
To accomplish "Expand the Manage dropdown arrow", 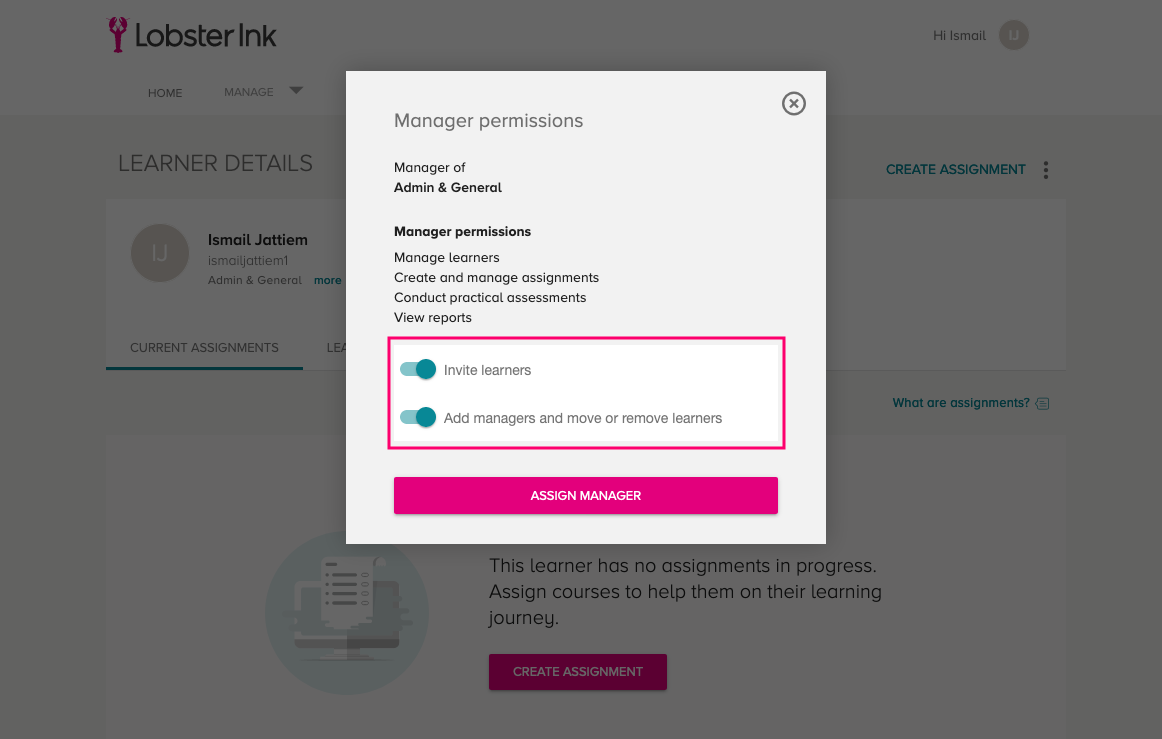I will (296, 90).
